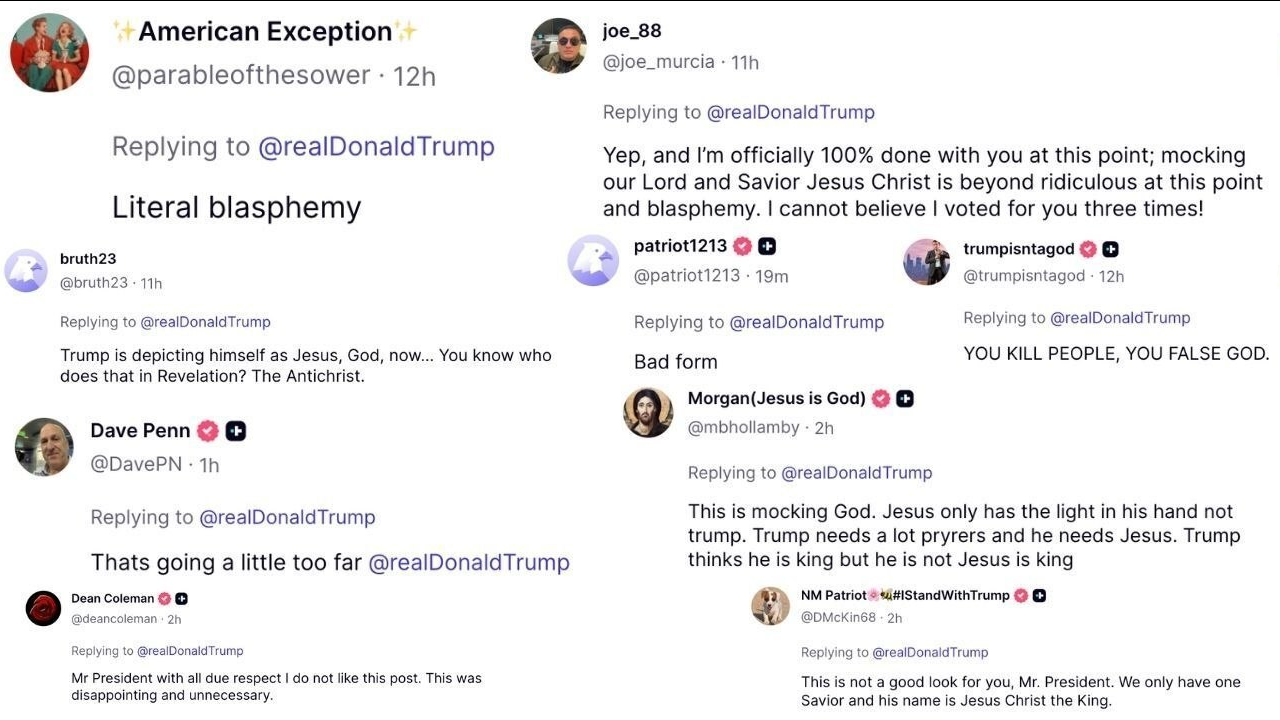Click the @realDonaldTrump mention ending Dave Penn's message
The width and height of the screenshot is (1280, 720).
[469, 563]
